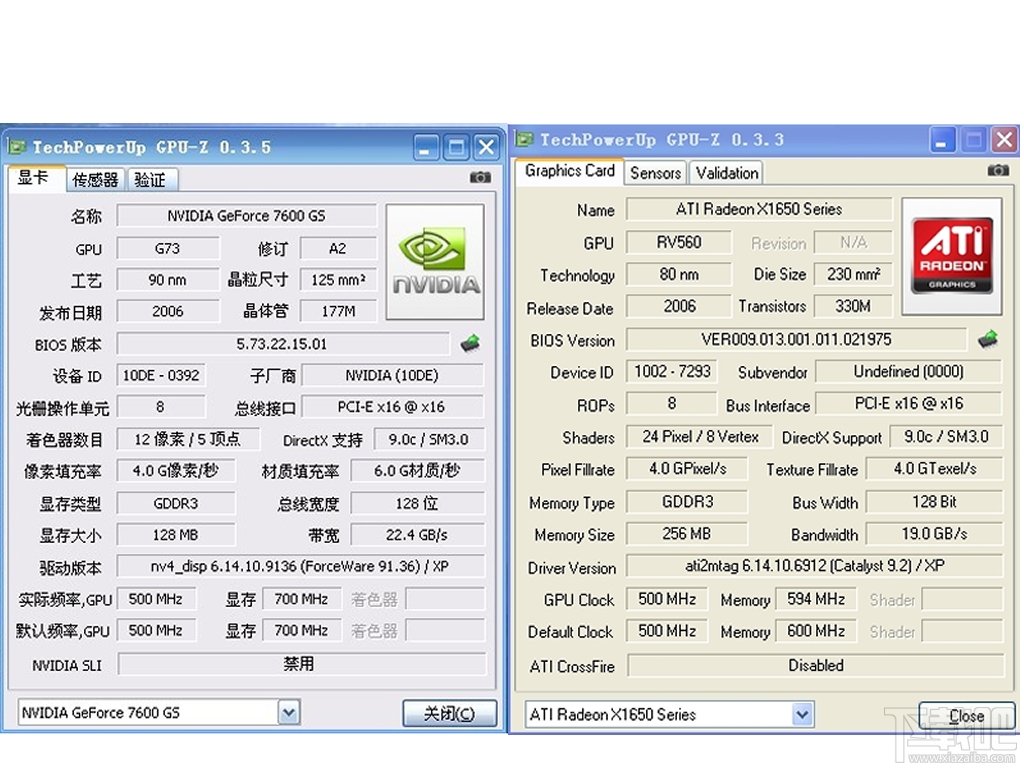Click the 90 nm technology value

pyautogui.click(x=168, y=280)
